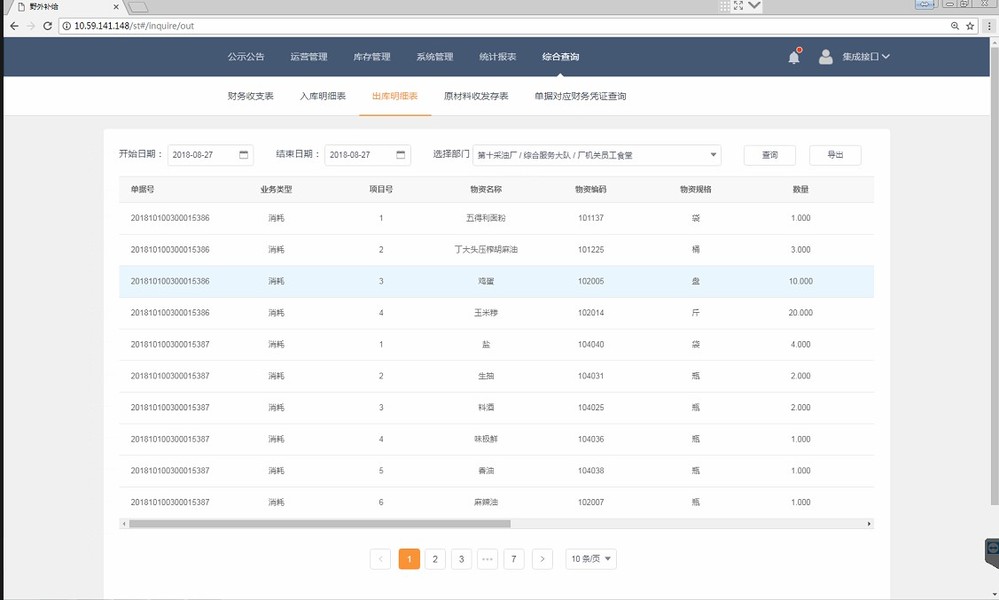
Task: Click the 料酒 cell
Action: pyautogui.click(x=485, y=407)
